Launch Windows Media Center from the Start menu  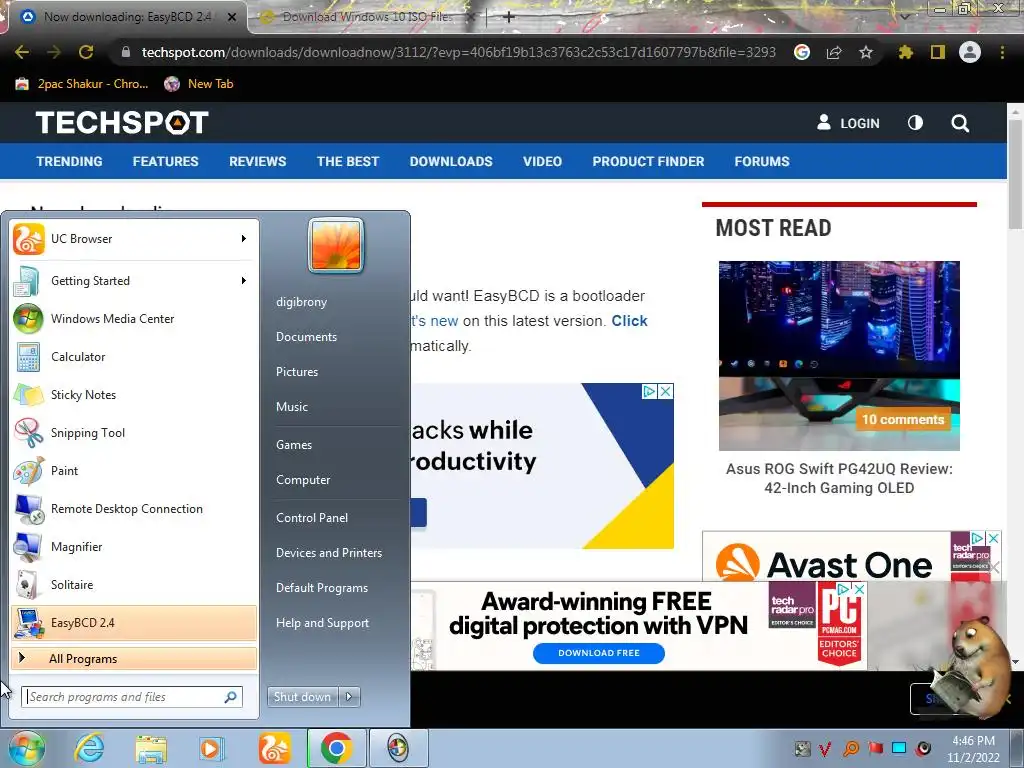133,319
